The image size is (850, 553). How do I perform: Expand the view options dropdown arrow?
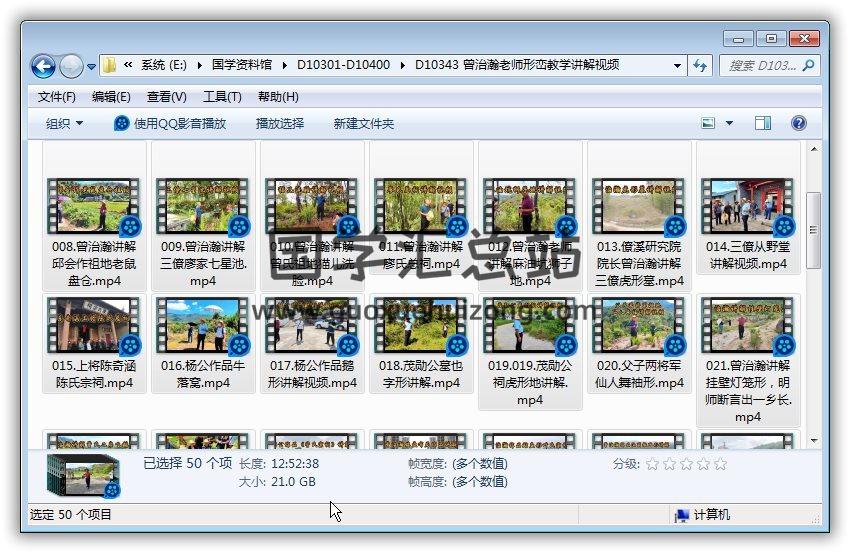point(729,123)
